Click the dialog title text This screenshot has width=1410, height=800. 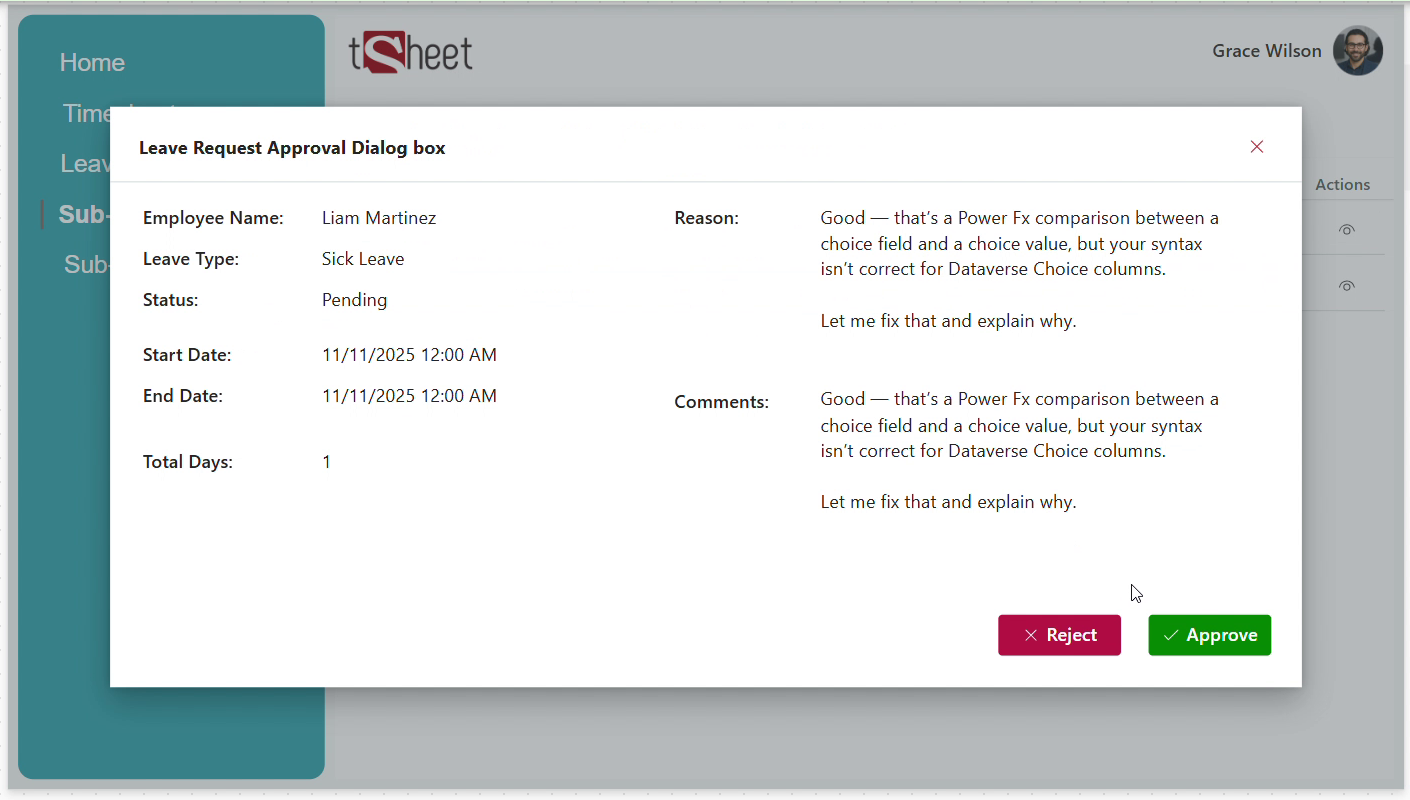[292, 148]
